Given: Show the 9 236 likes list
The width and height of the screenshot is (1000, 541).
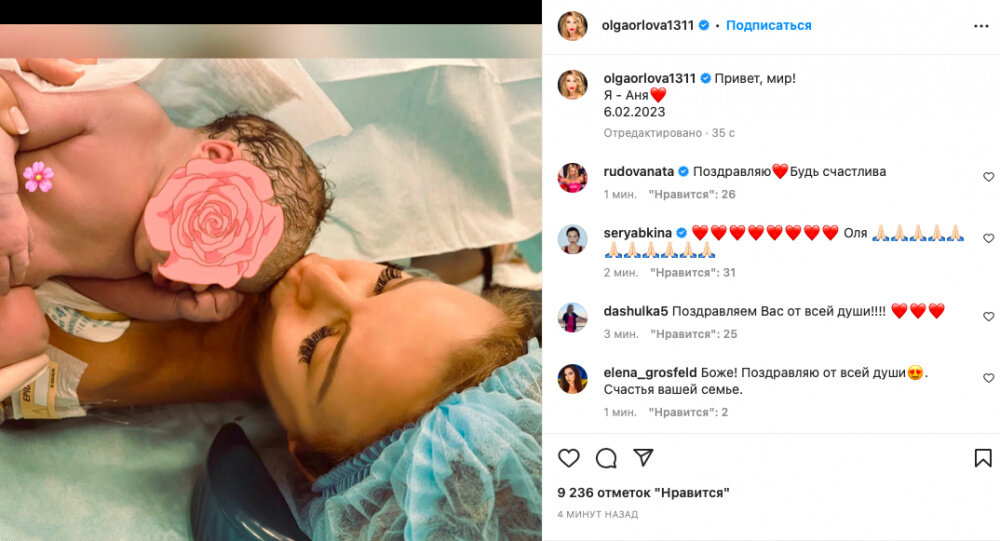Looking at the screenshot, I should point(643,493).
